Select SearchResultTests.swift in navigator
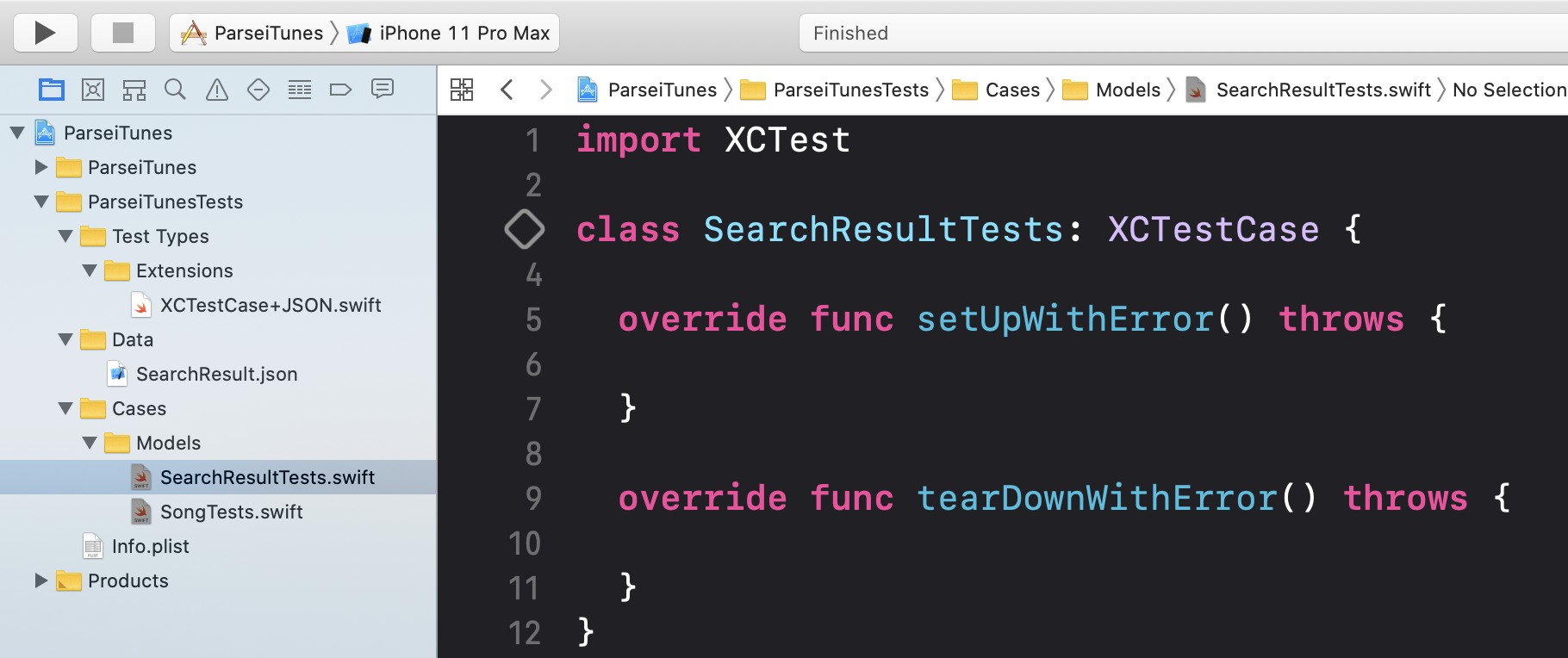This screenshot has width=1568, height=658. tap(218, 477)
